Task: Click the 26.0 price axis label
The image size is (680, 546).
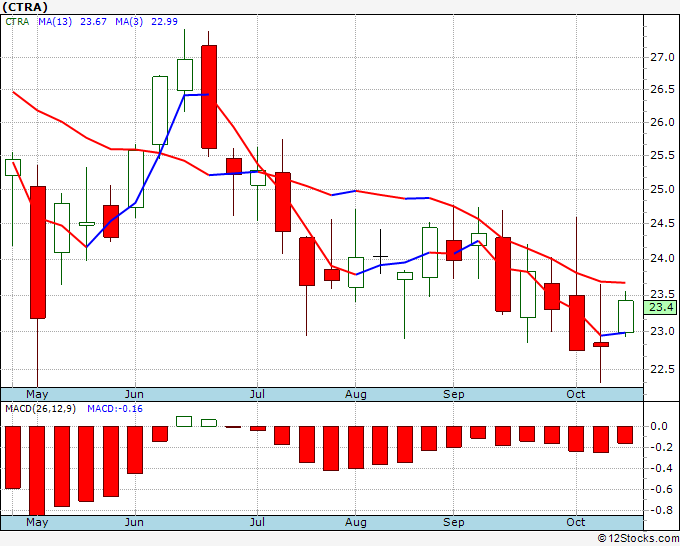Action: point(662,122)
